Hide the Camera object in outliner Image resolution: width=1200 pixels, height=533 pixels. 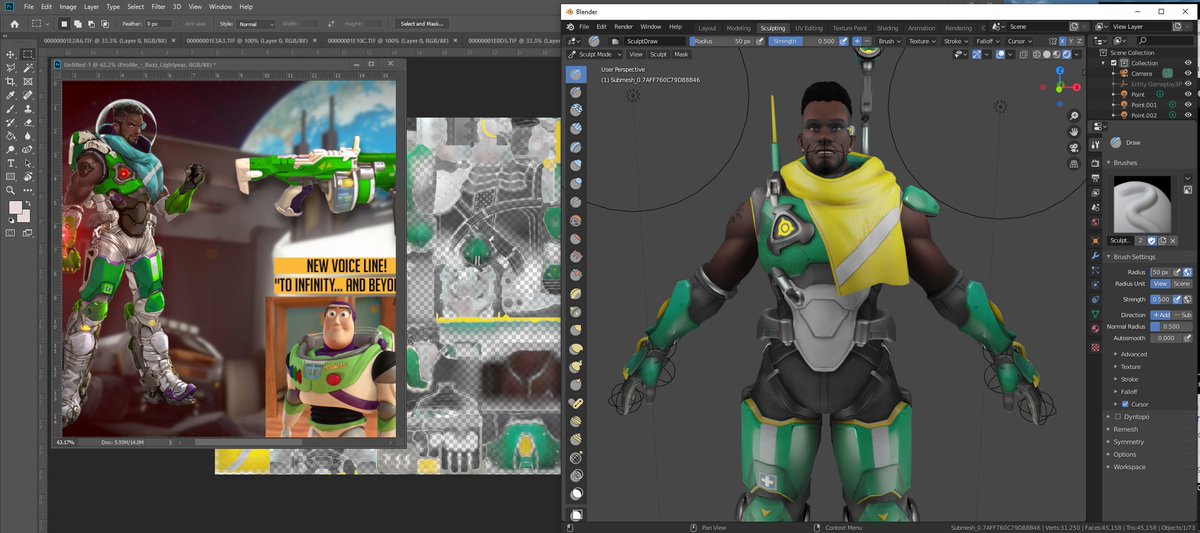(1187, 73)
